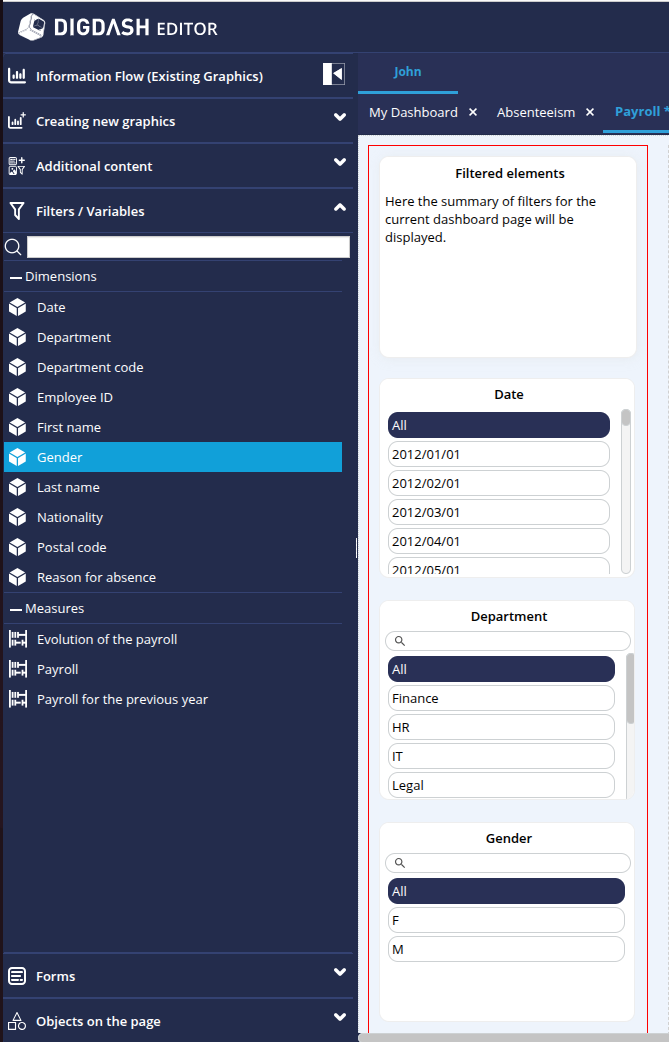Image resolution: width=669 pixels, height=1042 pixels.
Task: Click the Employee ID cube icon
Action: (x=17, y=398)
